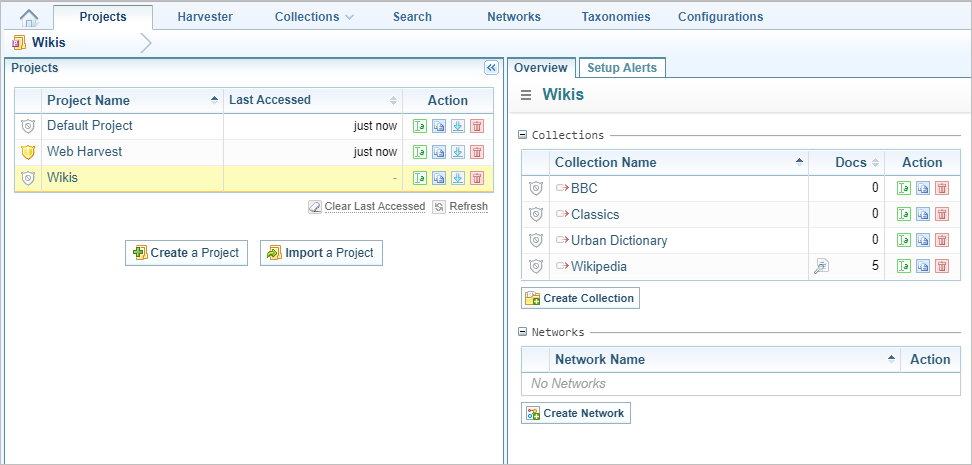Open the Collections dropdown menu
972x465 pixels.
click(314, 17)
